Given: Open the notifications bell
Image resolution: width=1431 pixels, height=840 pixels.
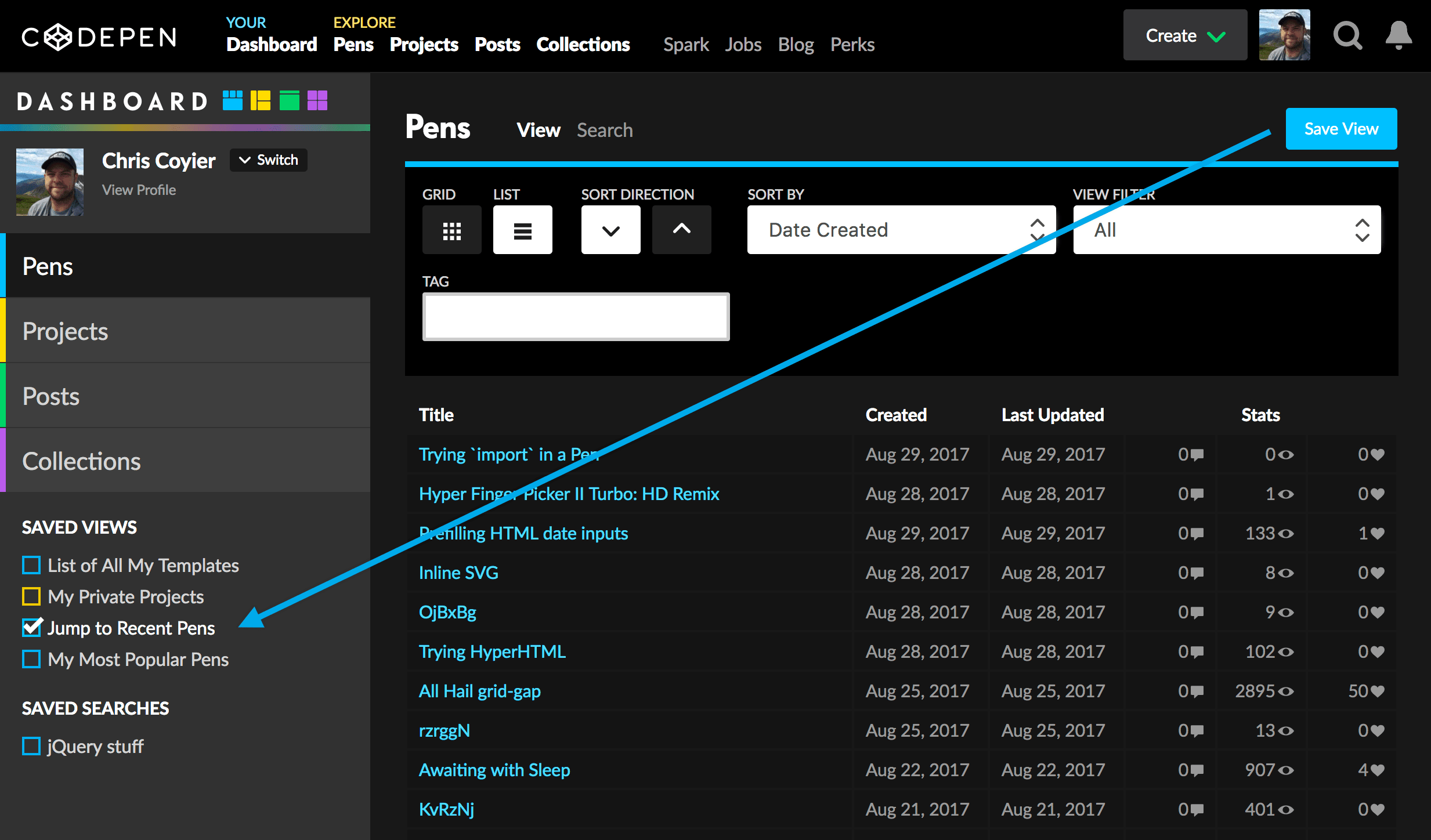Looking at the screenshot, I should pyautogui.click(x=1399, y=36).
